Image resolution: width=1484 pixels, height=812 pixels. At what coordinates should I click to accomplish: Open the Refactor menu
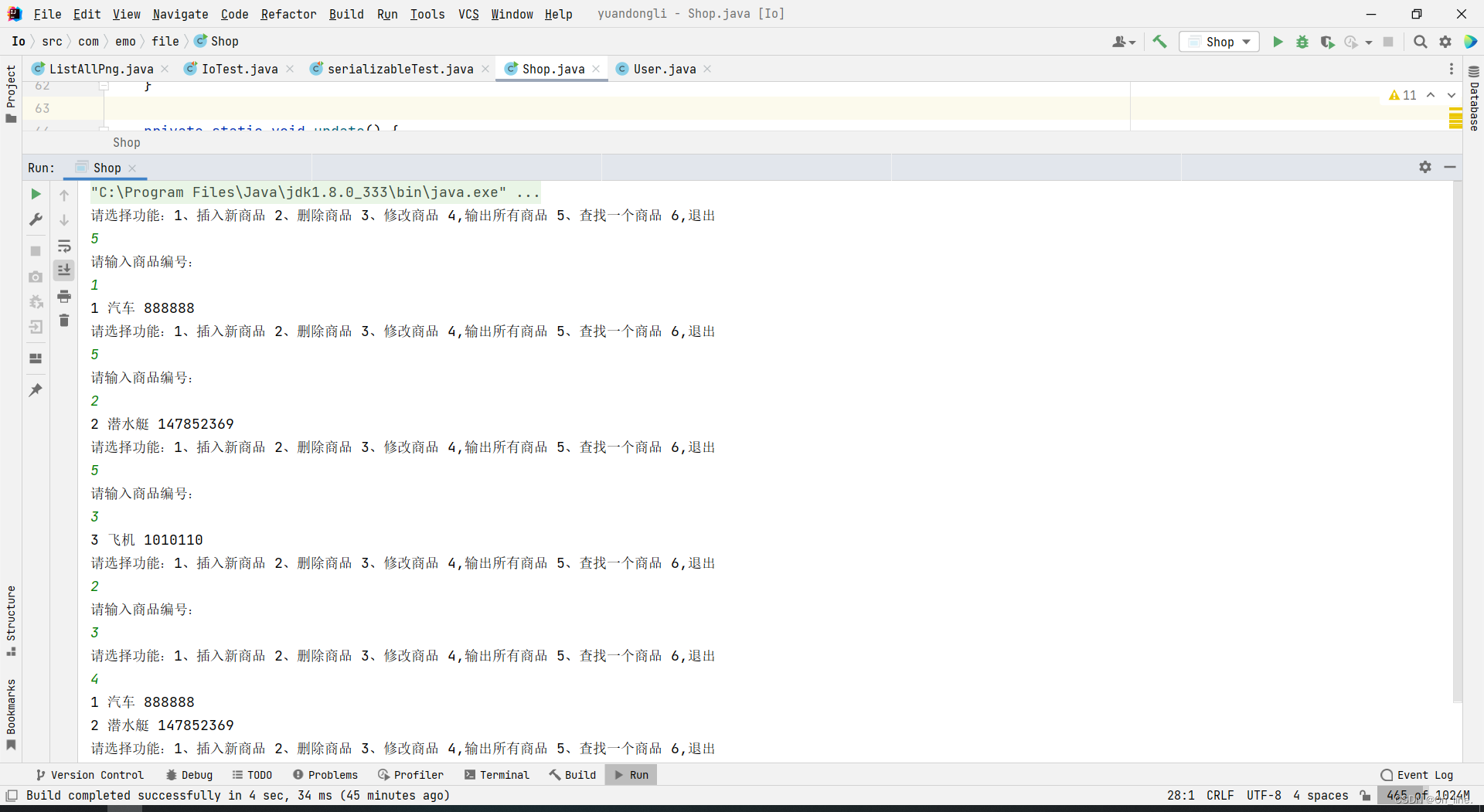click(x=288, y=14)
